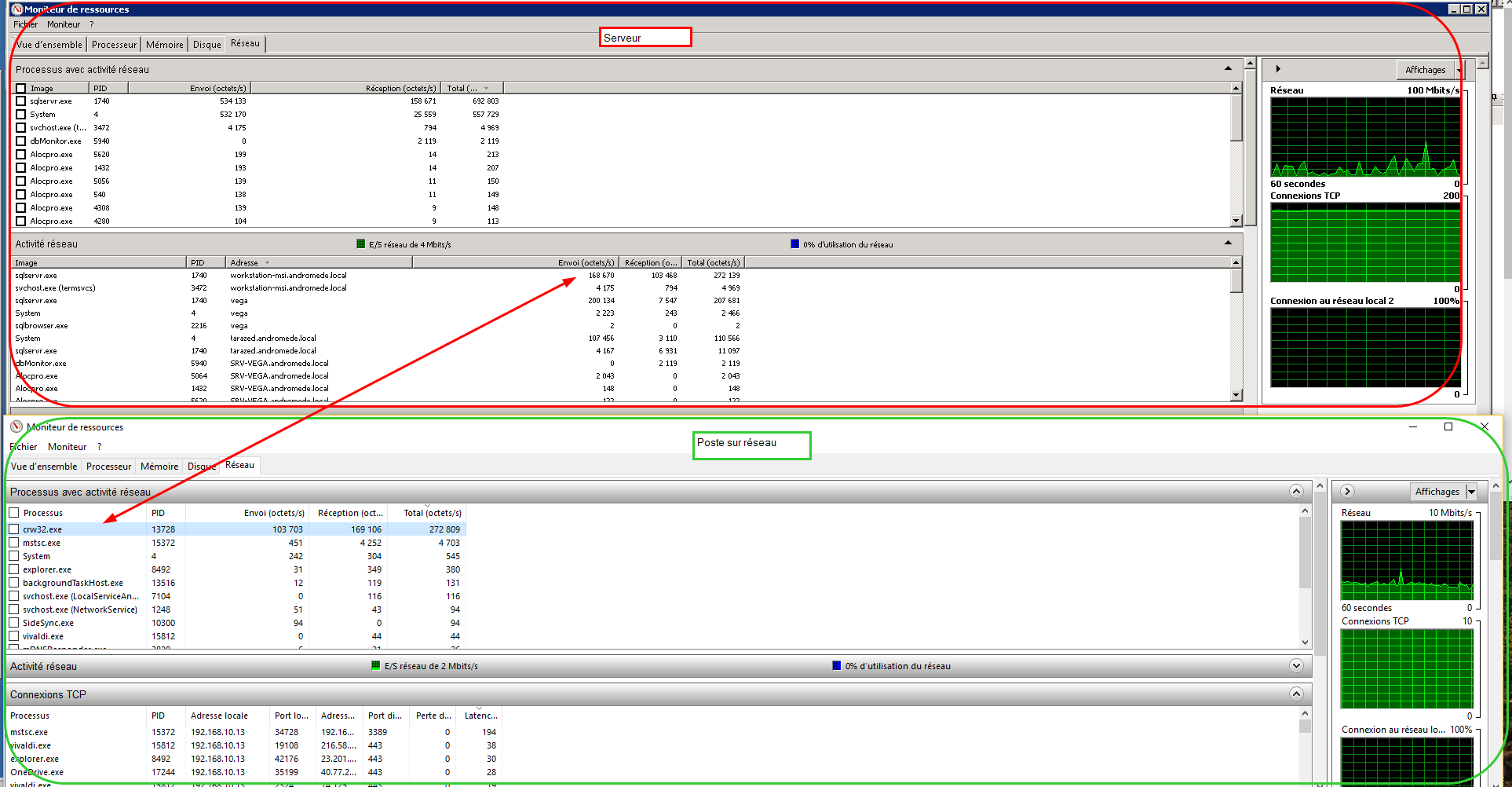Open Affichages dropdown arrow in lower window
The image size is (1512, 787).
pyautogui.click(x=1471, y=492)
